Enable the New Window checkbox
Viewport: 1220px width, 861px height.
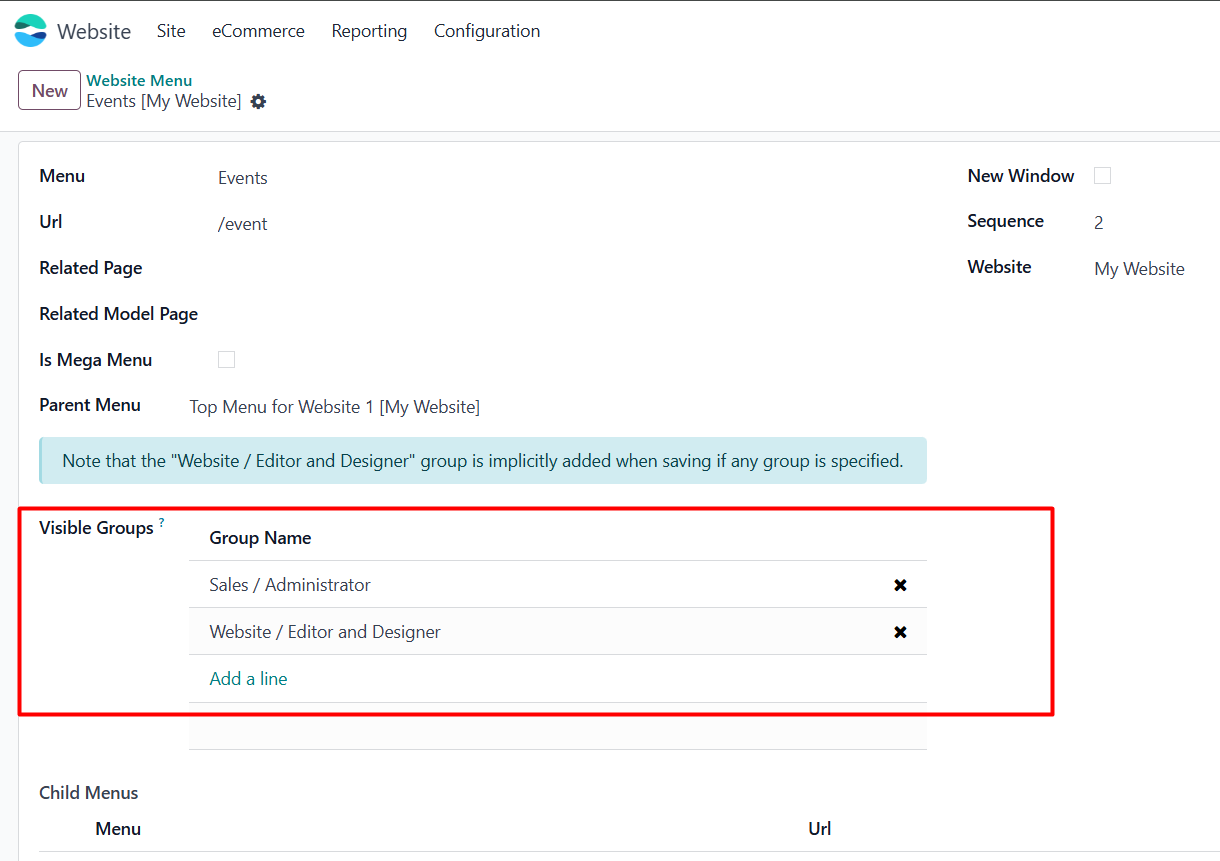1102,176
